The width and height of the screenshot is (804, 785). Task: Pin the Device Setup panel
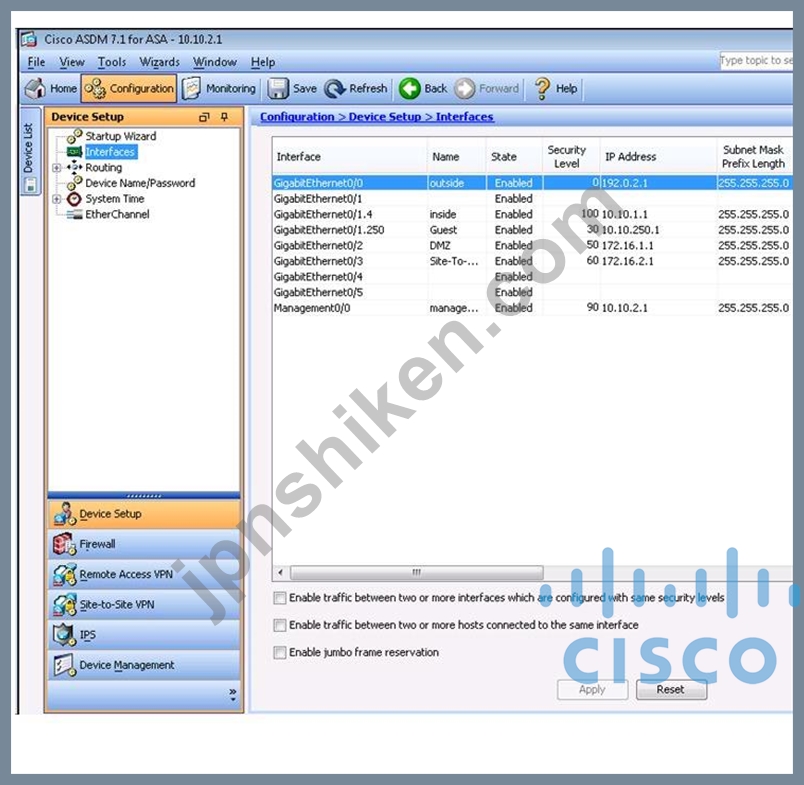click(224, 117)
